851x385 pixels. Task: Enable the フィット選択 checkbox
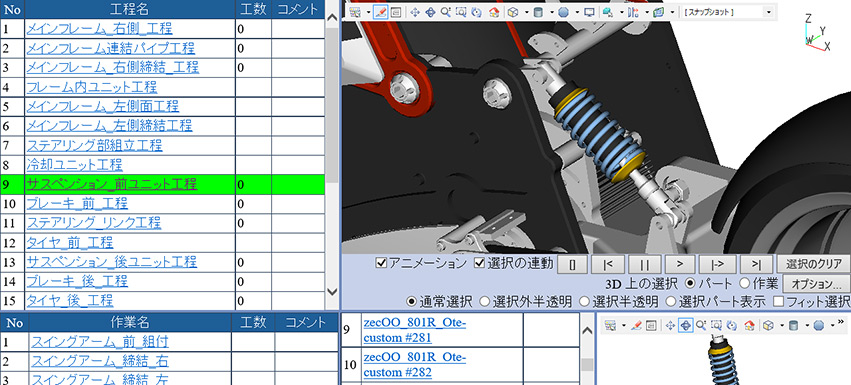[779, 301]
